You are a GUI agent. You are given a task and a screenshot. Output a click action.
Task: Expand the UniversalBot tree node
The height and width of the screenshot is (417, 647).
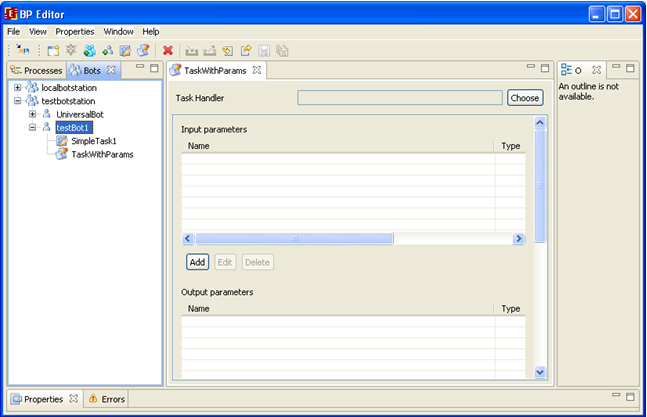pos(33,114)
